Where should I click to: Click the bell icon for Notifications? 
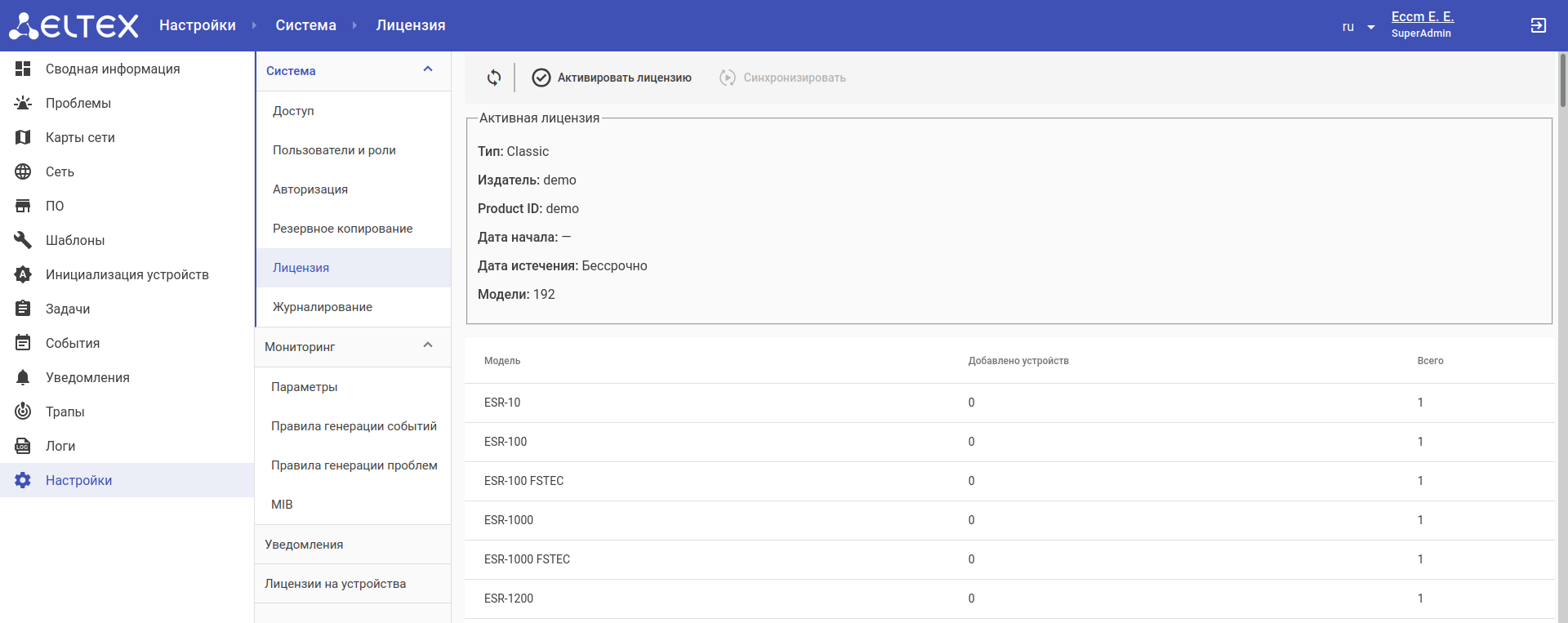(x=23, y=377)
